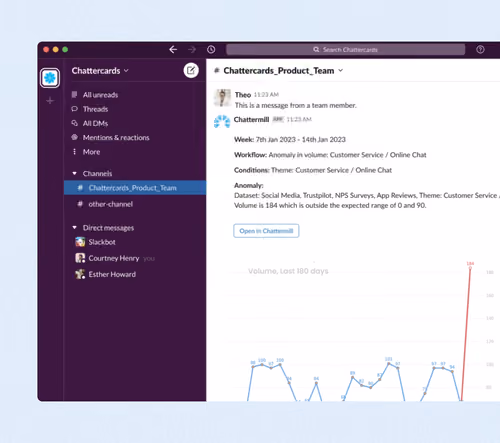This screenshot has height=443, width=500.
Task: Add a workspace with plus icon
Action: pyautogui.click(x=50, y=100)
